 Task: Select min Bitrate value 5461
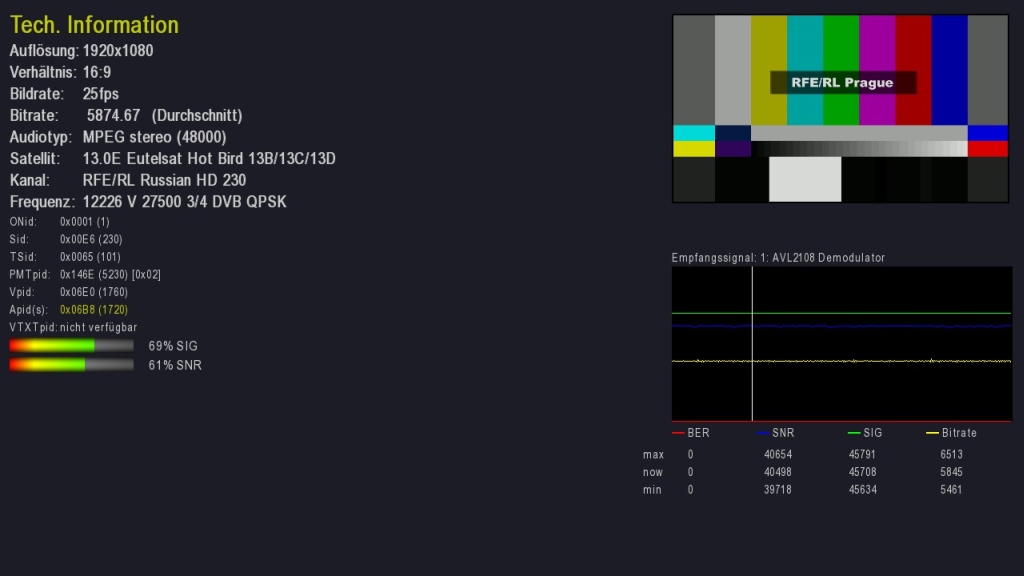952,490
